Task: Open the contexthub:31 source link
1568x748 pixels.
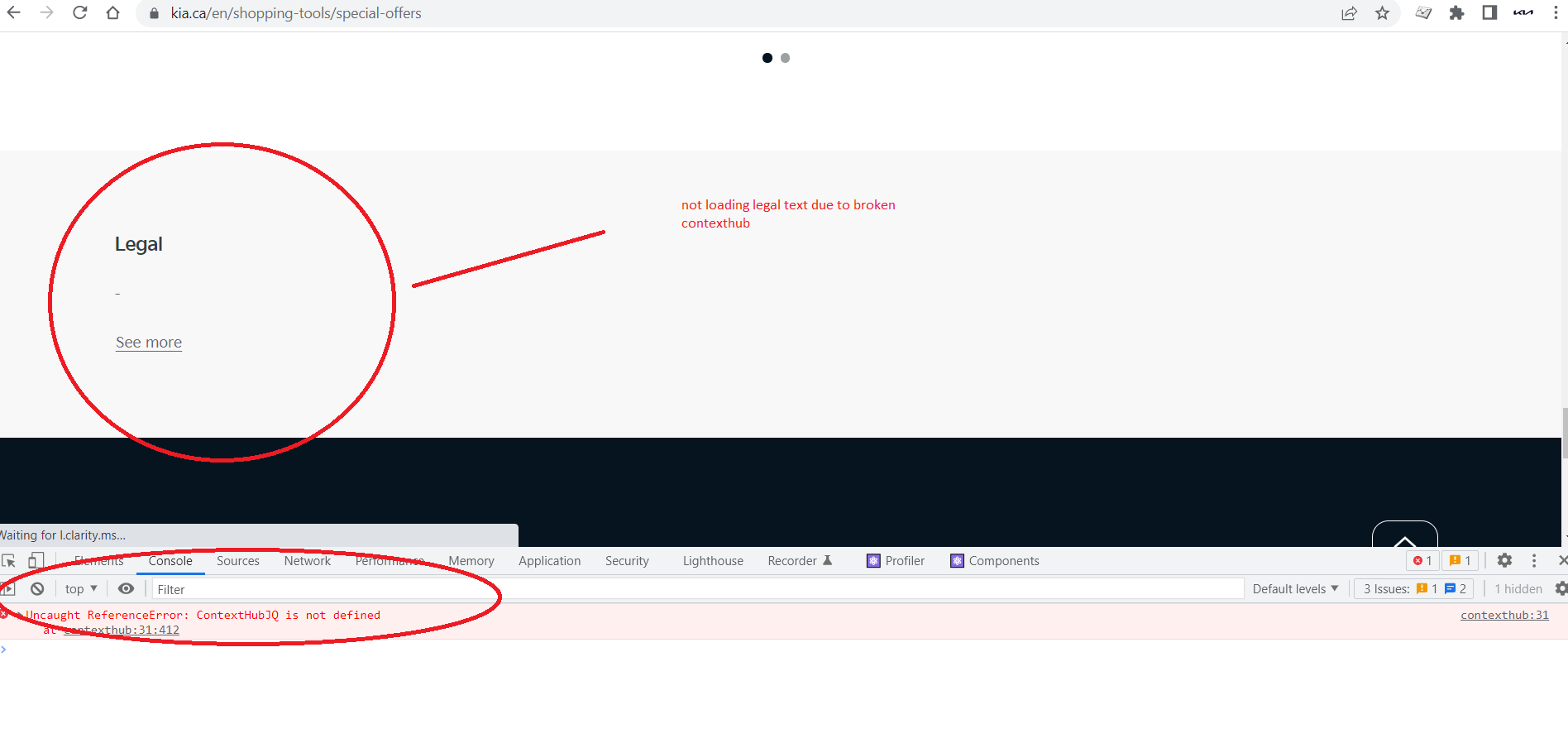Action: (x=1503, y=615)
